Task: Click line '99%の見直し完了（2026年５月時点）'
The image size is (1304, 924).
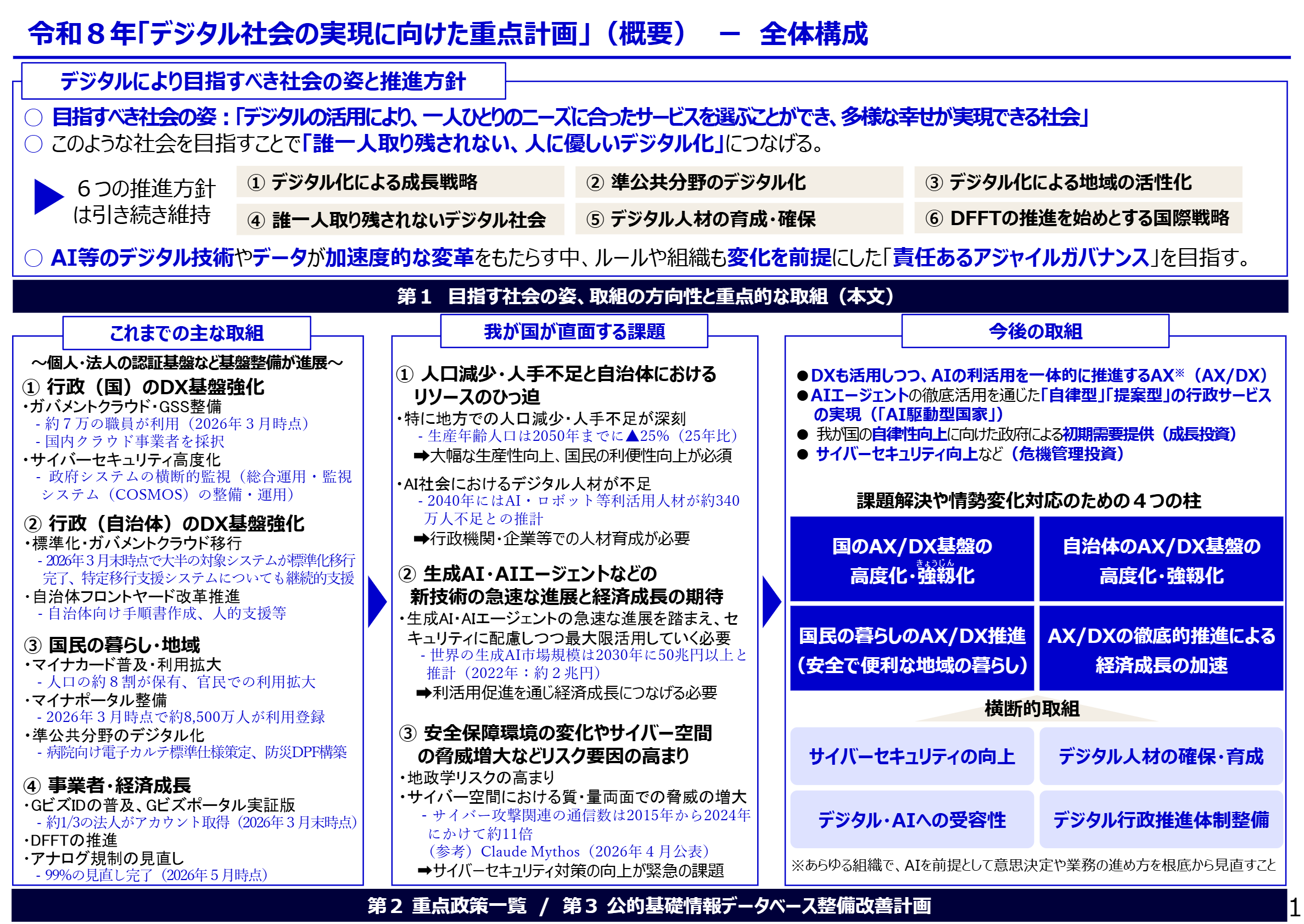Action: tap(152, 875)
